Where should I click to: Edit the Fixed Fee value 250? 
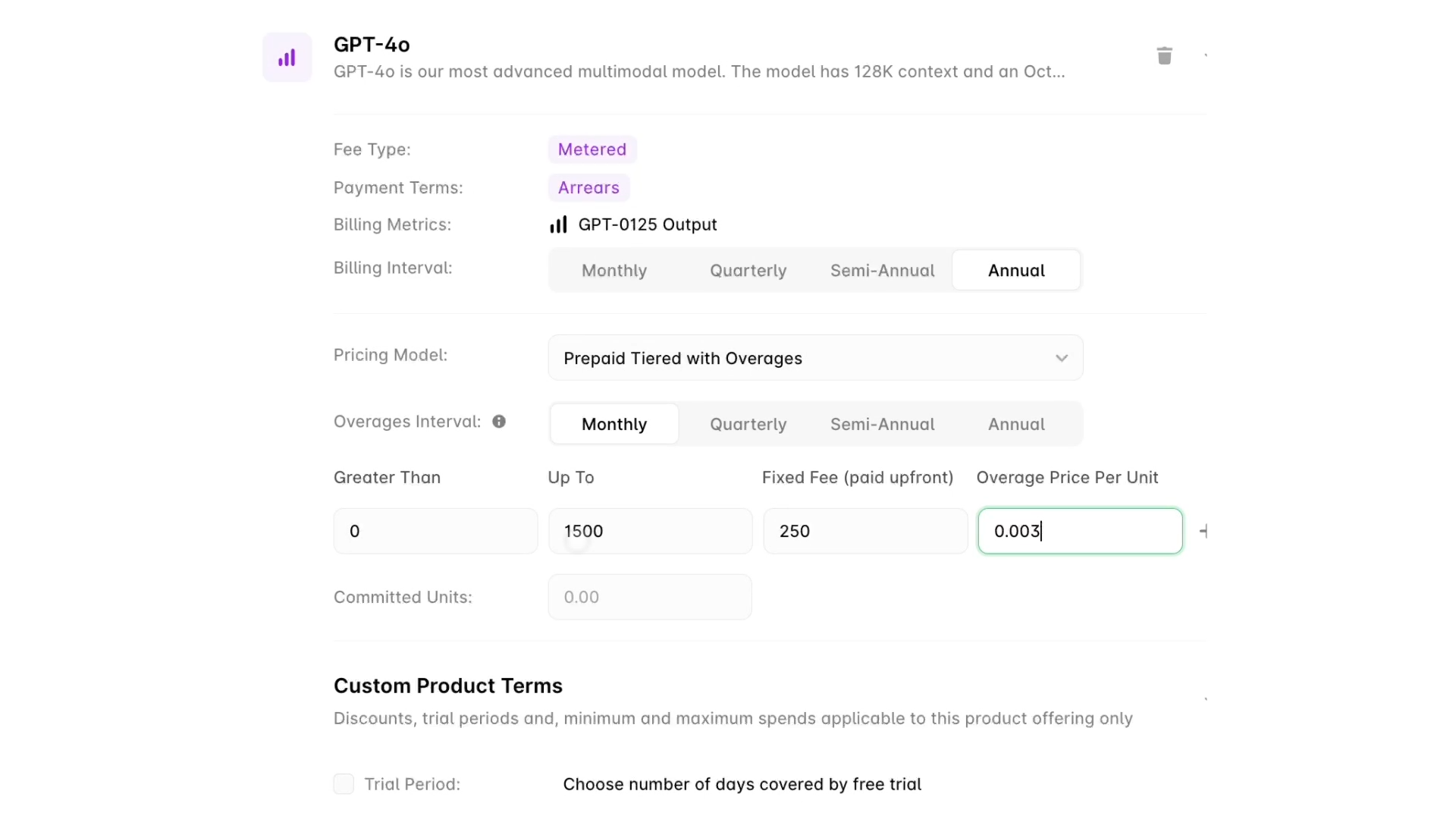(x=865, y=531)
